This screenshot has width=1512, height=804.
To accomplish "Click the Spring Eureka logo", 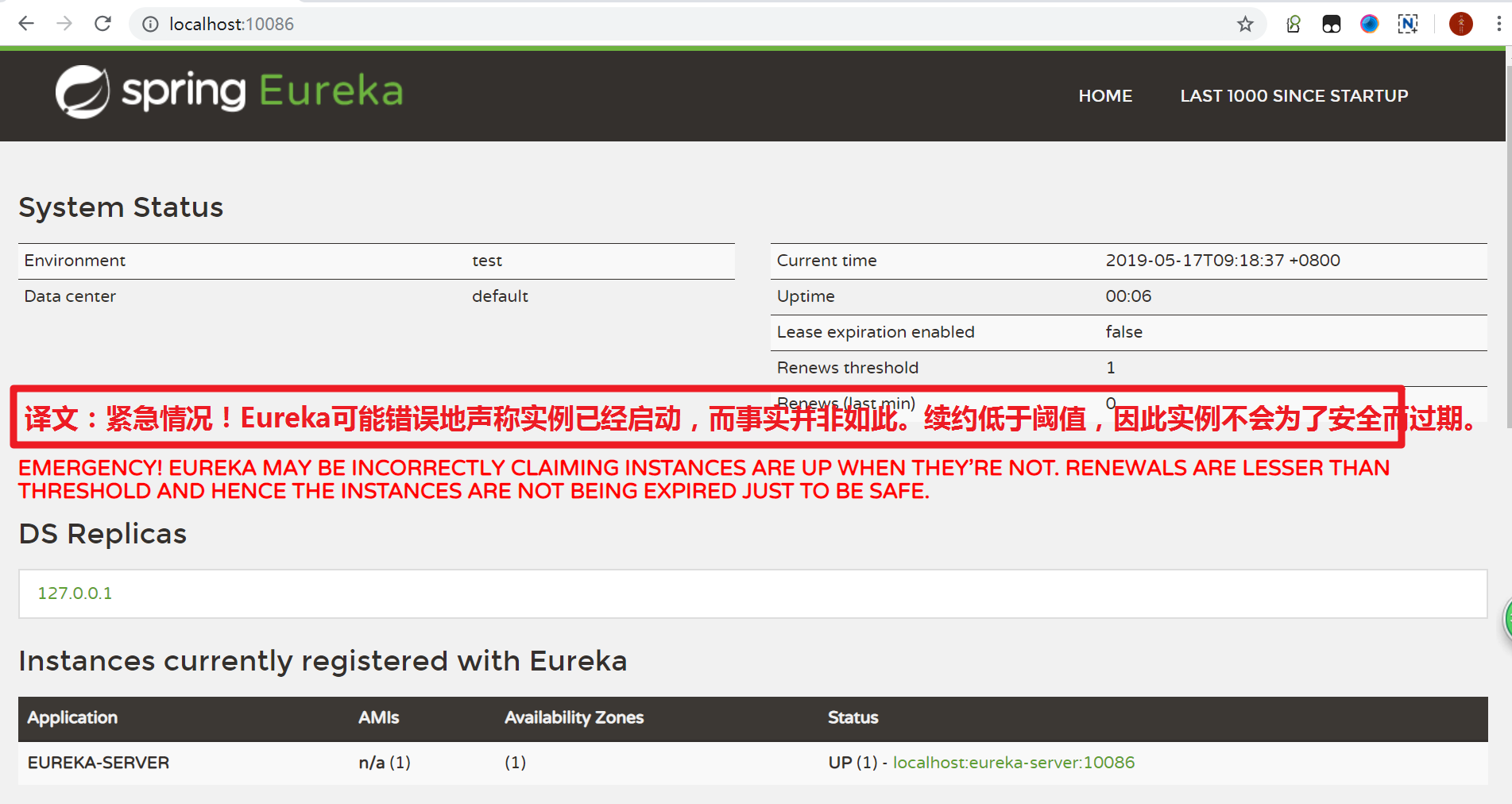I will point(230,92).
